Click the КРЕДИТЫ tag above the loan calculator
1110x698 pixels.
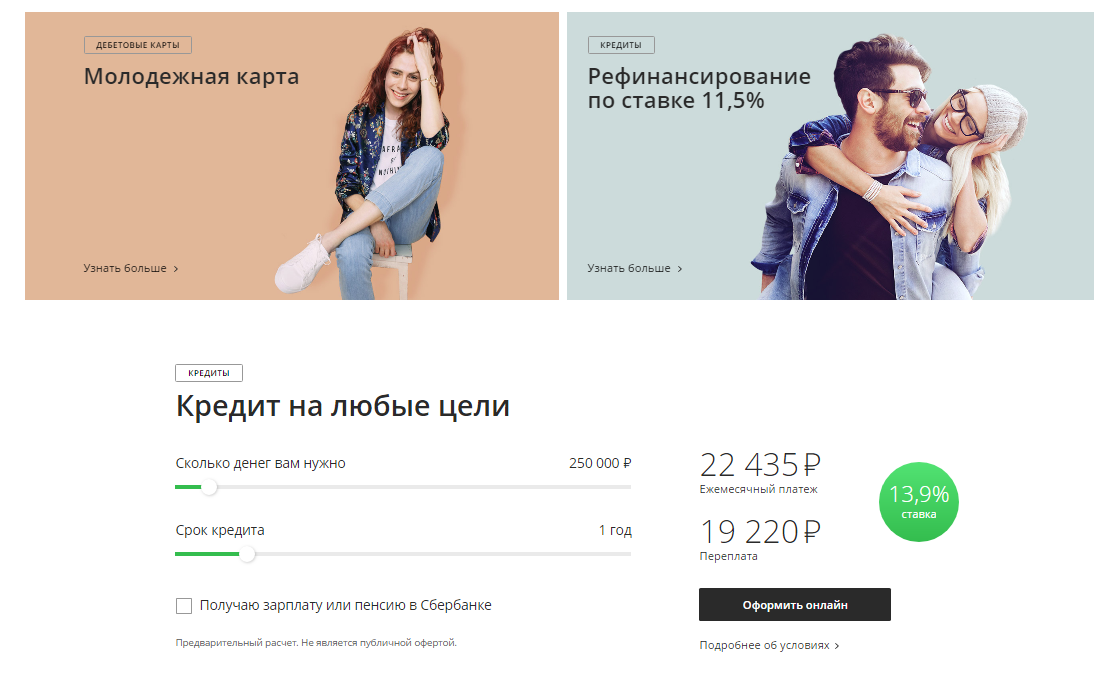(x=209, y=373)
